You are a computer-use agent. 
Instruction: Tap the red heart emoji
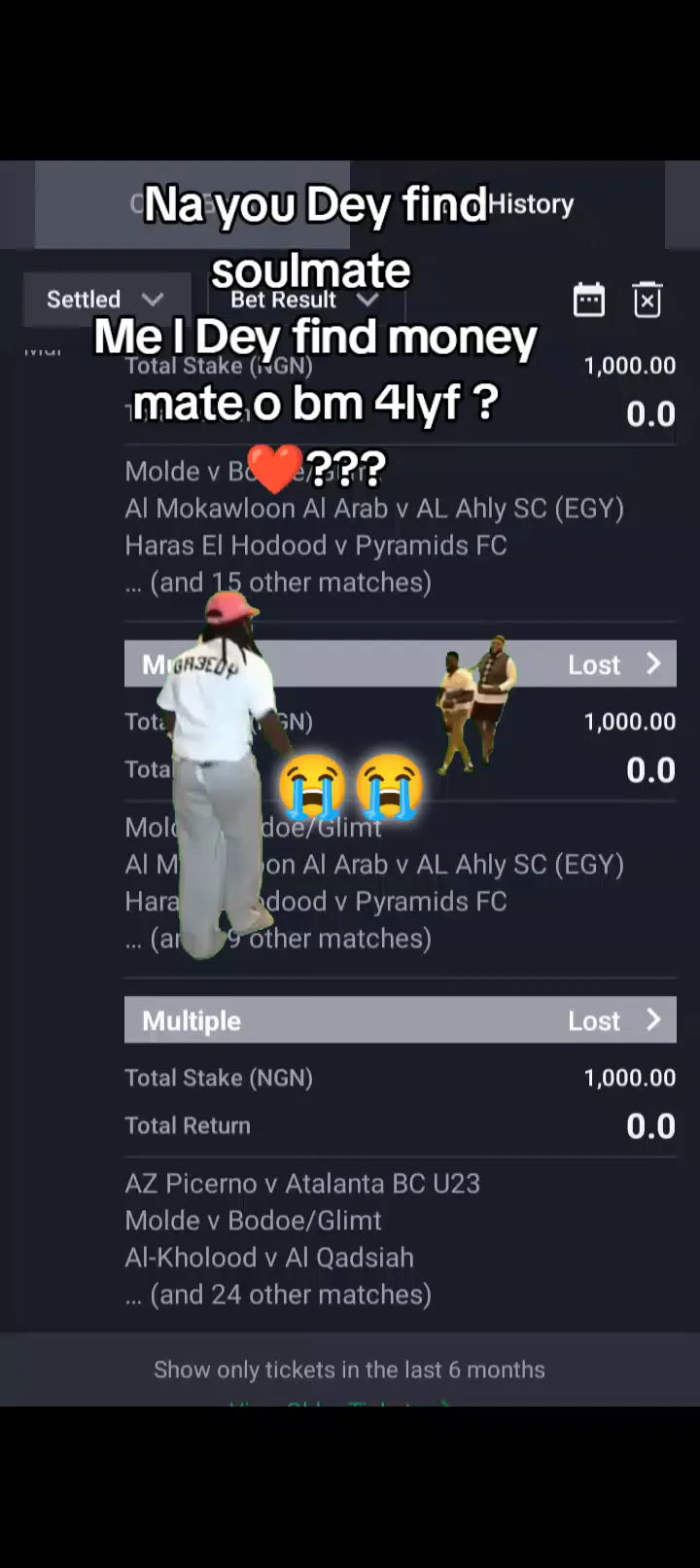[x=273, y=469]
